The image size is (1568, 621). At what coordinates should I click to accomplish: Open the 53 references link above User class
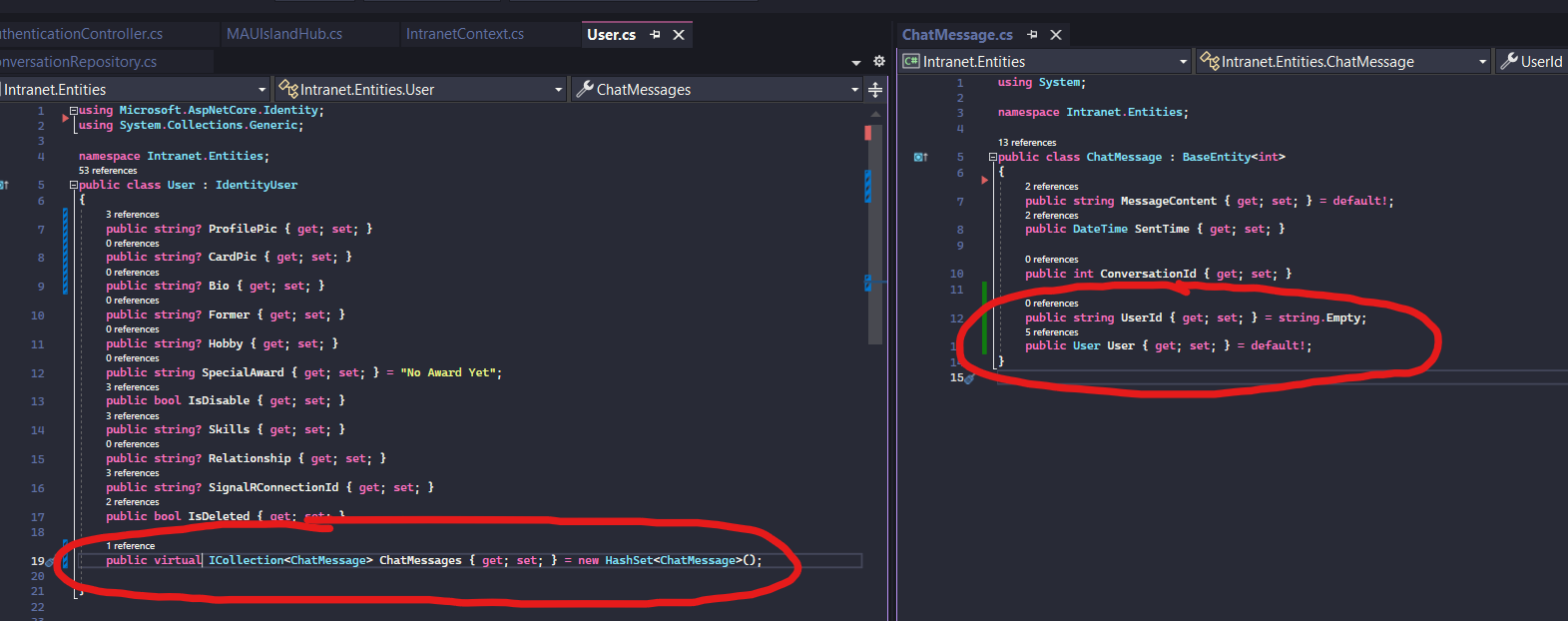click(x=108, y=171)
